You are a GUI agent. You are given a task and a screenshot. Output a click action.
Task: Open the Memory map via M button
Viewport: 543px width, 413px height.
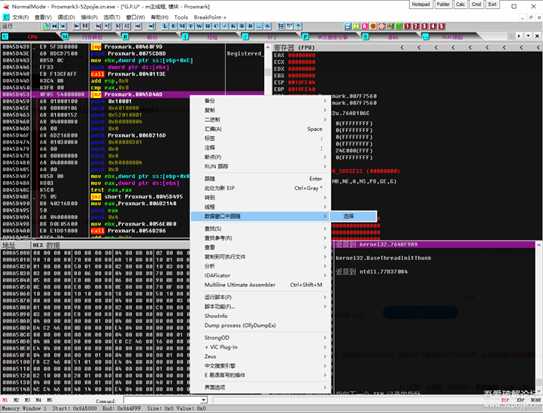coord(182,26)
